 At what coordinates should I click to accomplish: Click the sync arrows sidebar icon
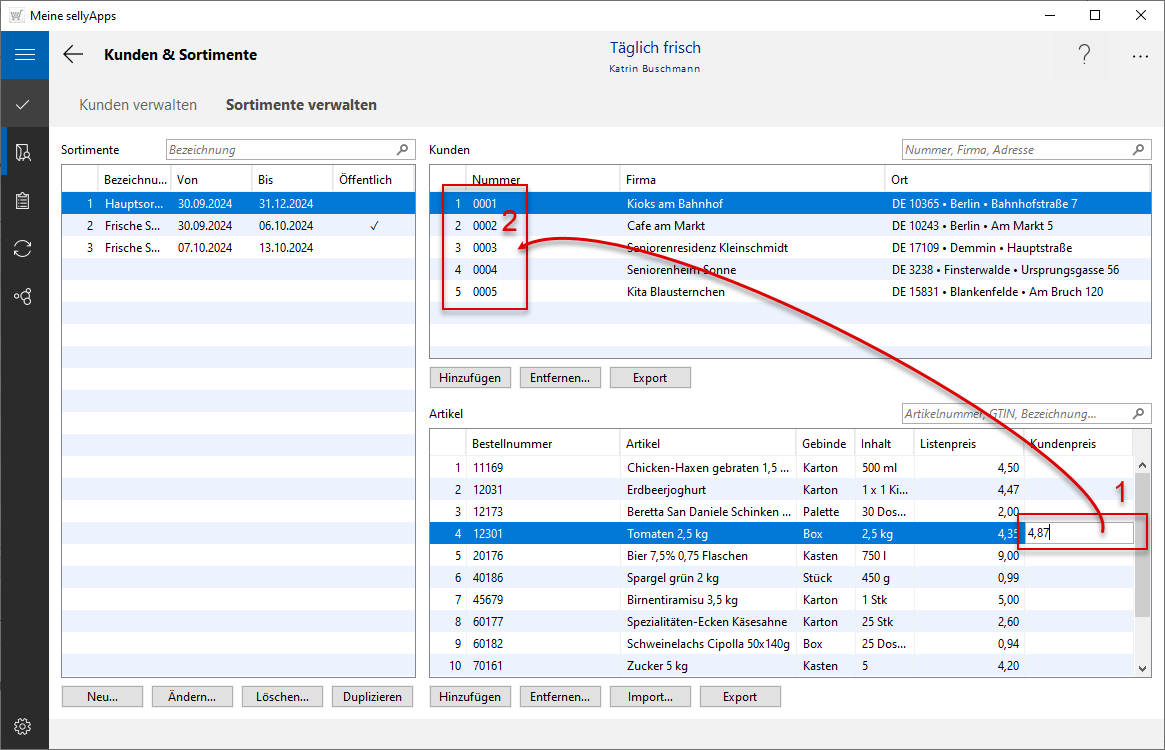pyautogui.click(x=24, y=249)
